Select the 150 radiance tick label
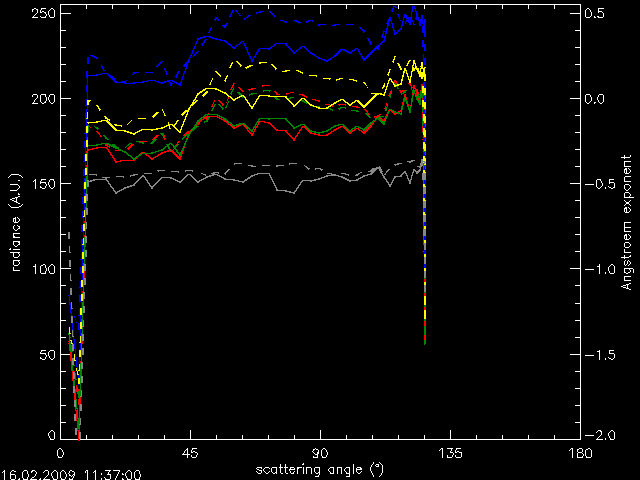640x480 pixels. [x=43, y=184]
